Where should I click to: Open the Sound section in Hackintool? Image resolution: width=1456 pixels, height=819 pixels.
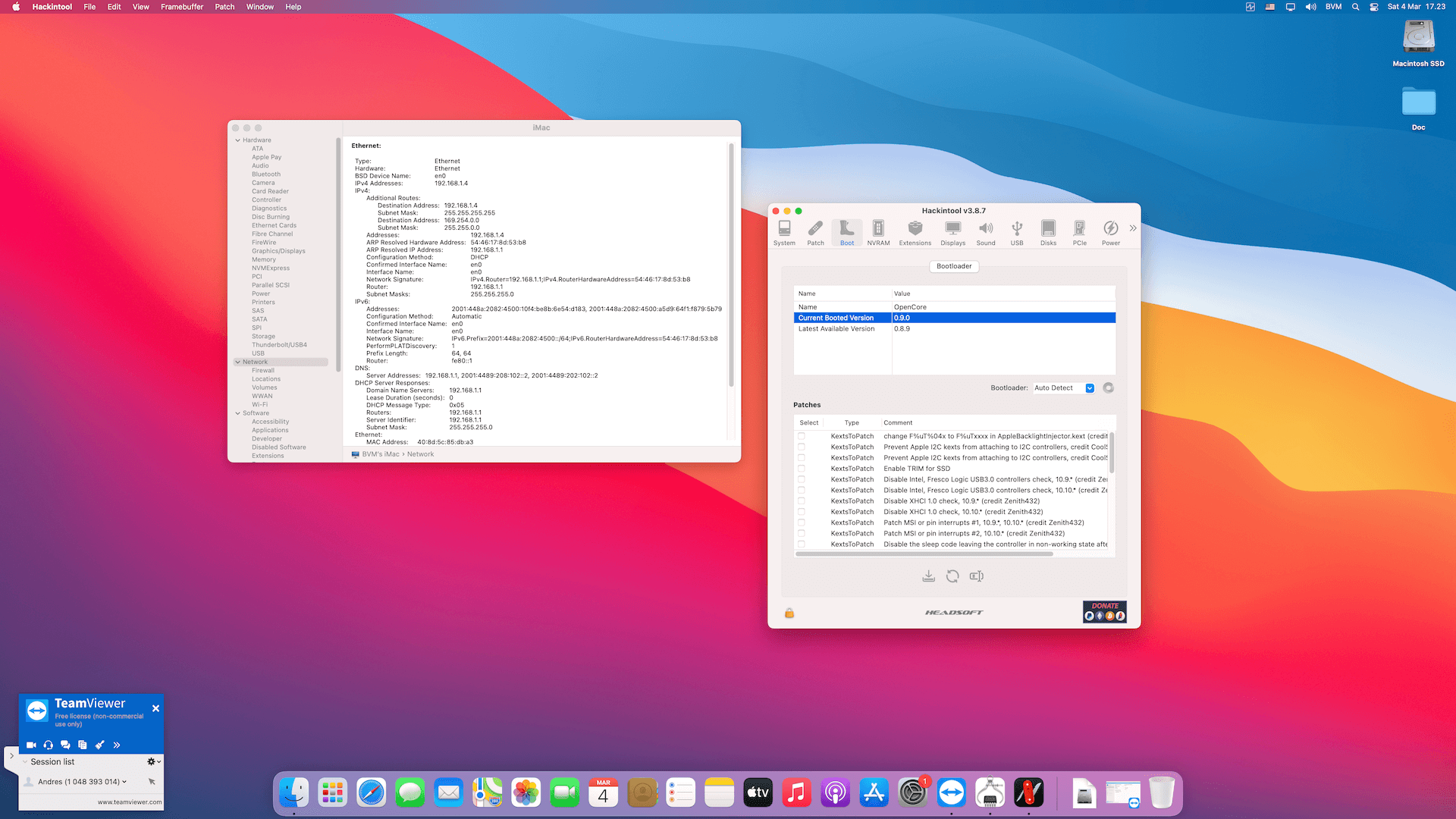tap(986, 233)
